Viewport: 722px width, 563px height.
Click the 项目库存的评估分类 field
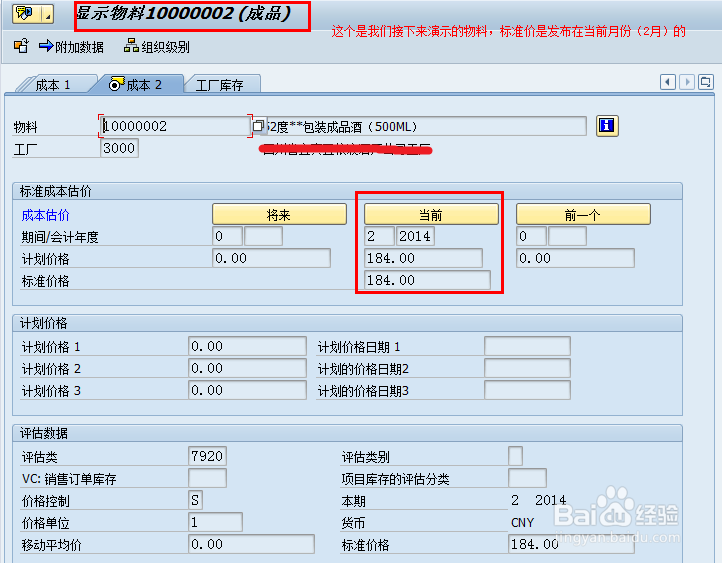click(527, 478)
